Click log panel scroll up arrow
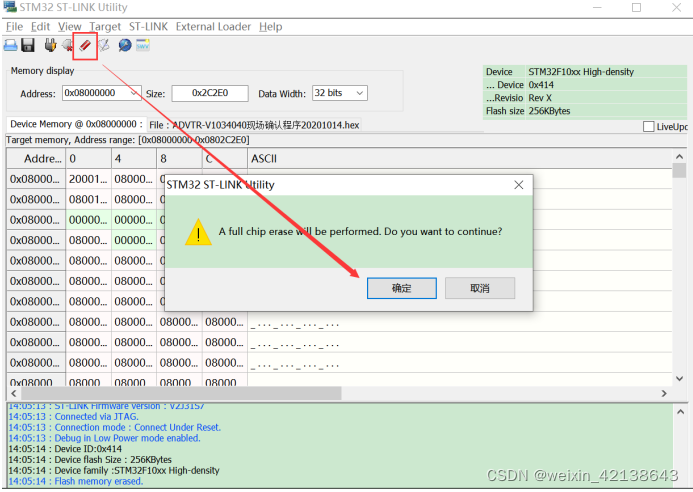693x492 pixels. [681, 412]
